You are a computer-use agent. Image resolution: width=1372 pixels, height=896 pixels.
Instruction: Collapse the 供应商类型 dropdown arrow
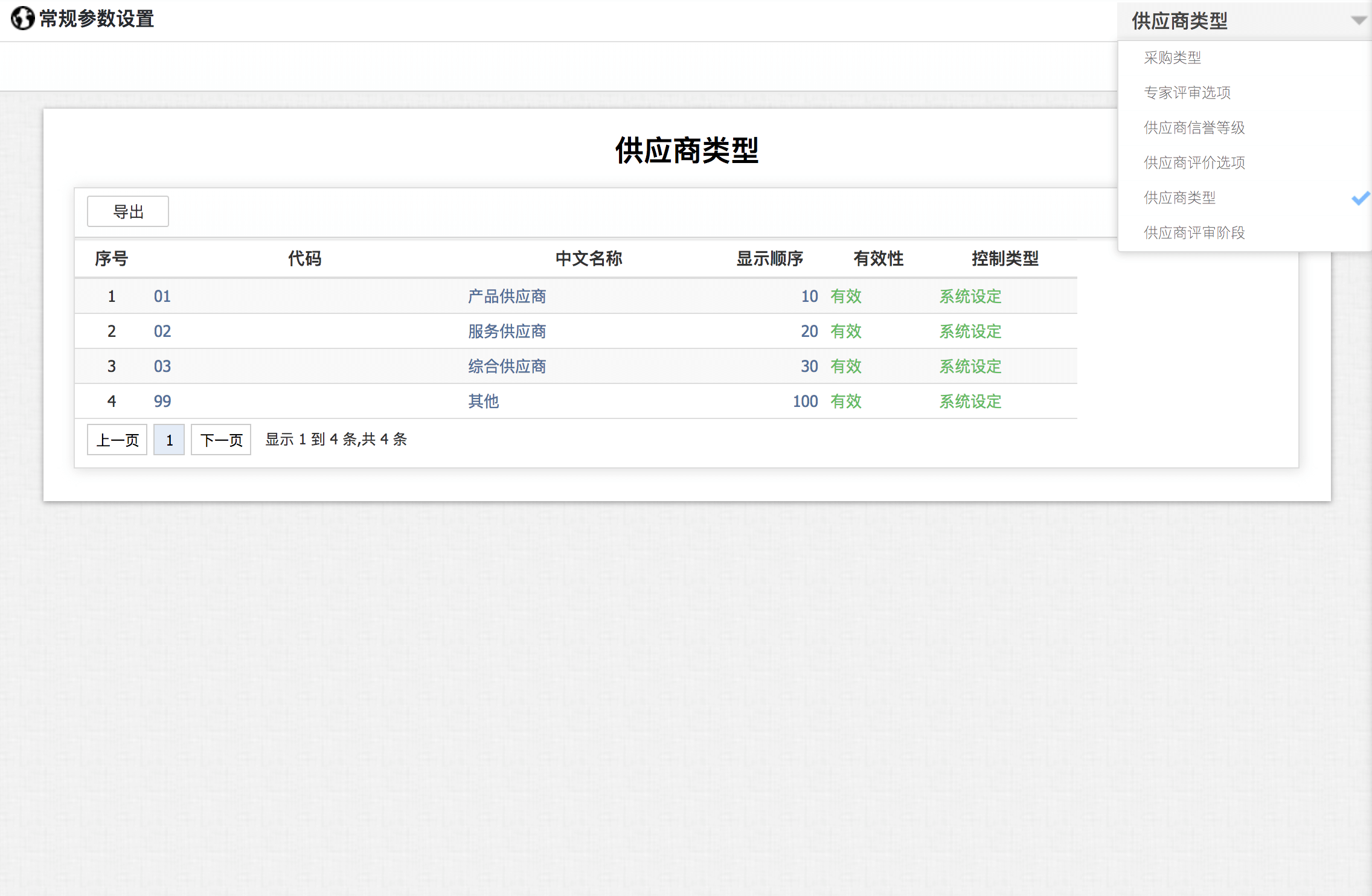[1358, 21]
